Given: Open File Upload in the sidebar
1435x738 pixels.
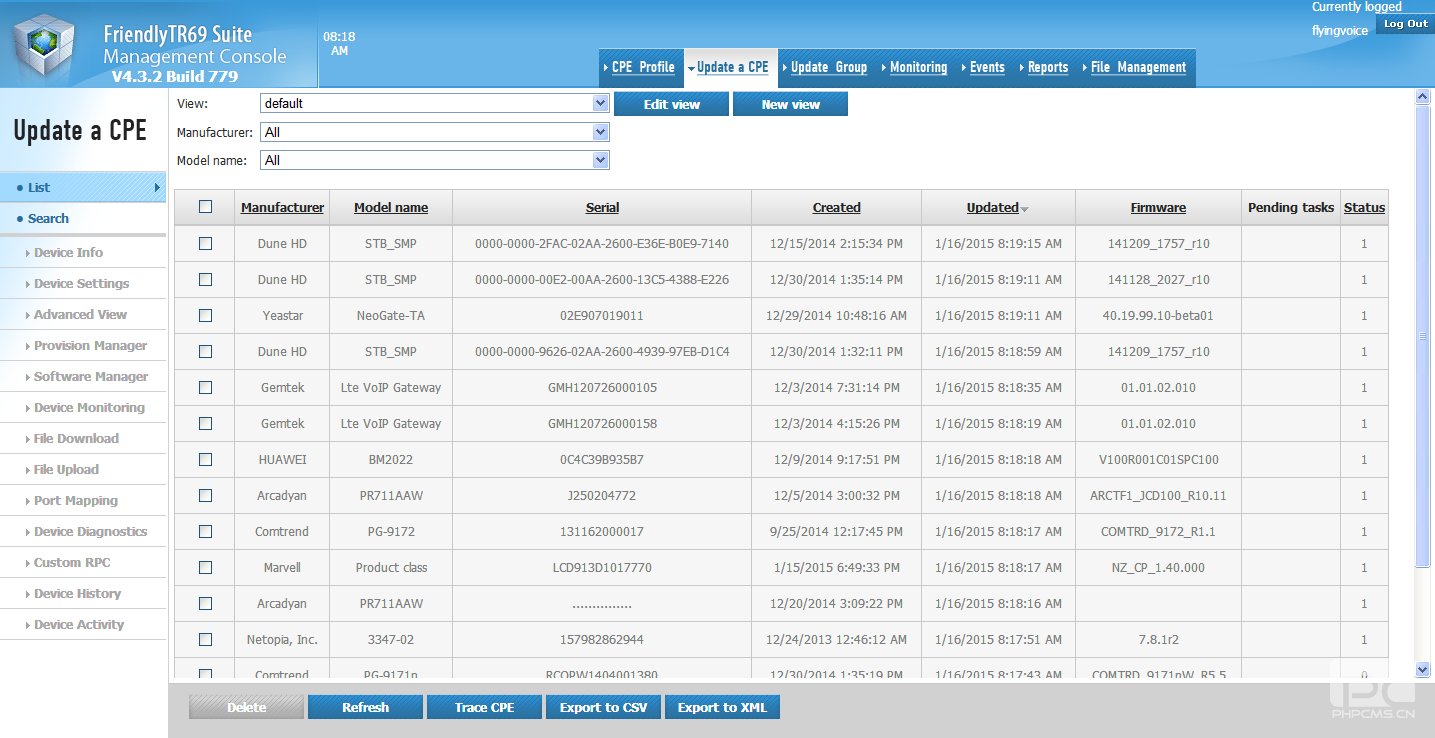Looking at the screenshot, I should [83, 470].
